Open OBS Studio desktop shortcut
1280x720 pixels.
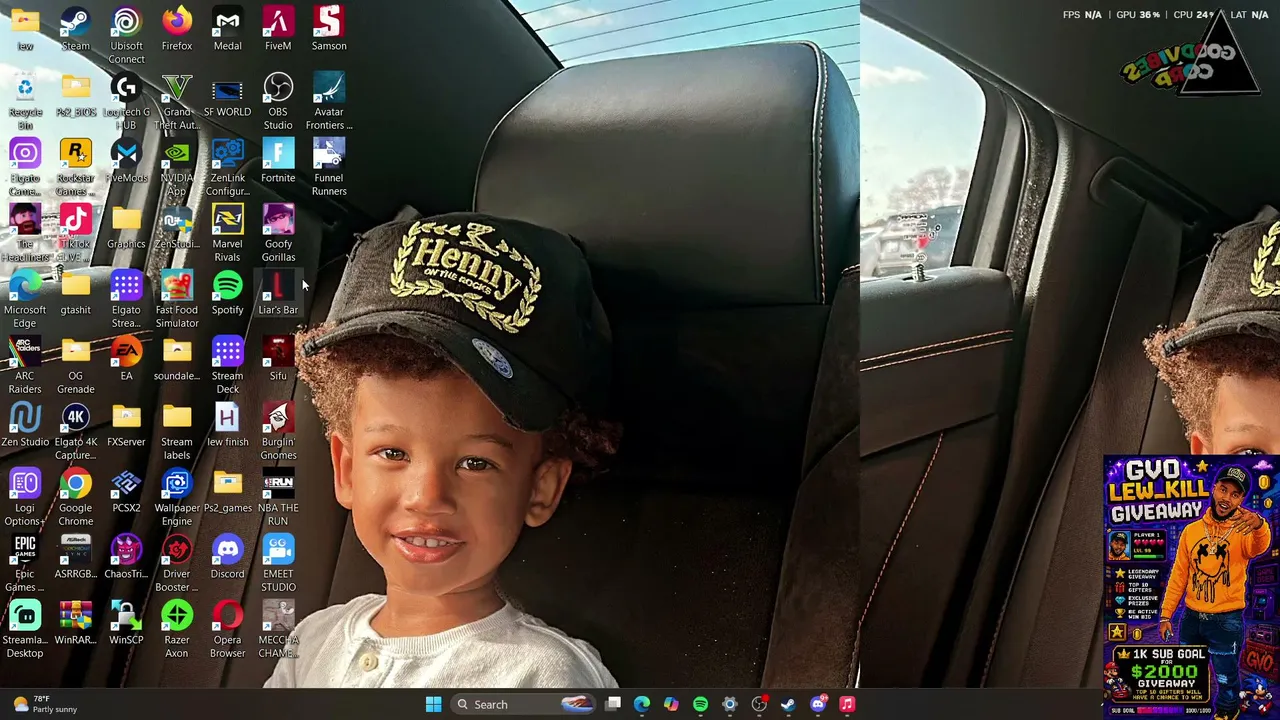278,101
